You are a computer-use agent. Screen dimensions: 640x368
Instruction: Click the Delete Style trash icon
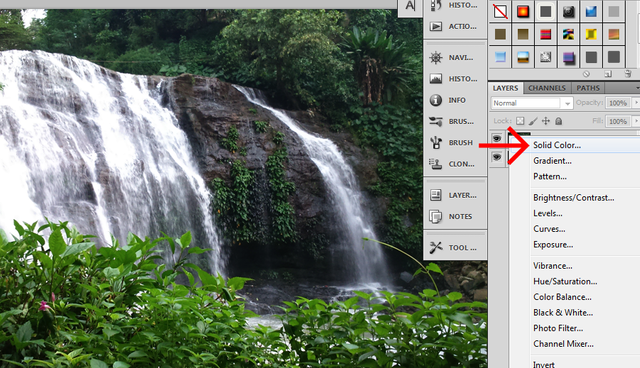click(628, 74)
